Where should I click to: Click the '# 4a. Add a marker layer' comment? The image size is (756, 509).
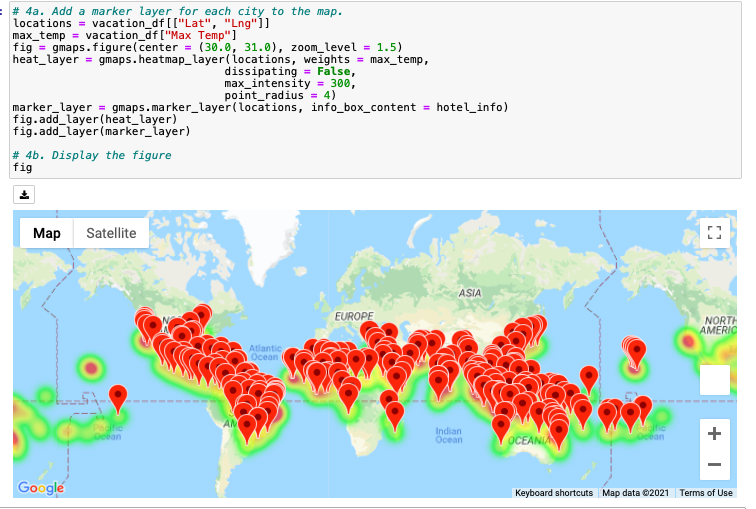coord(177,11)
